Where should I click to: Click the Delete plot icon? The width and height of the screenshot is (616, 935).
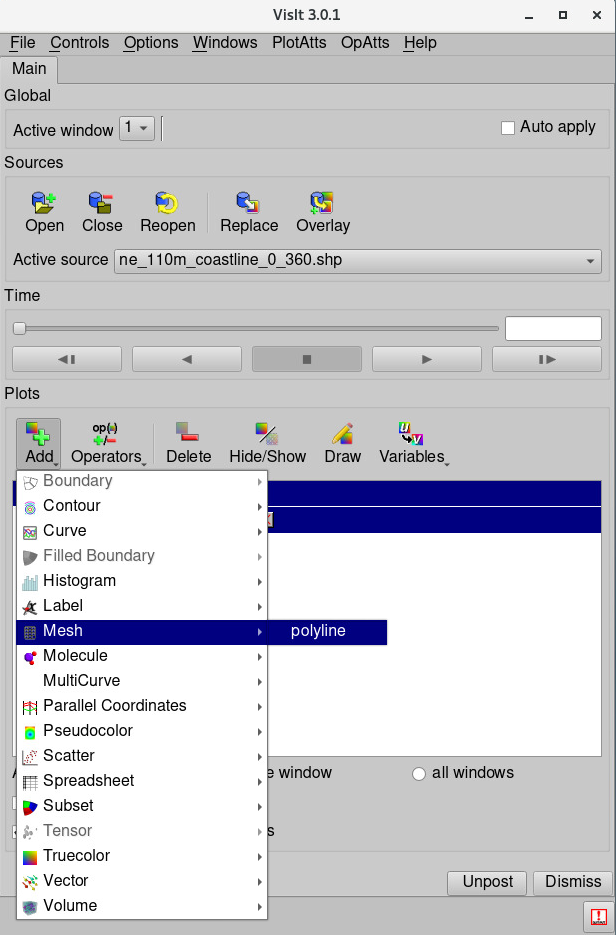tap(188, 433)
